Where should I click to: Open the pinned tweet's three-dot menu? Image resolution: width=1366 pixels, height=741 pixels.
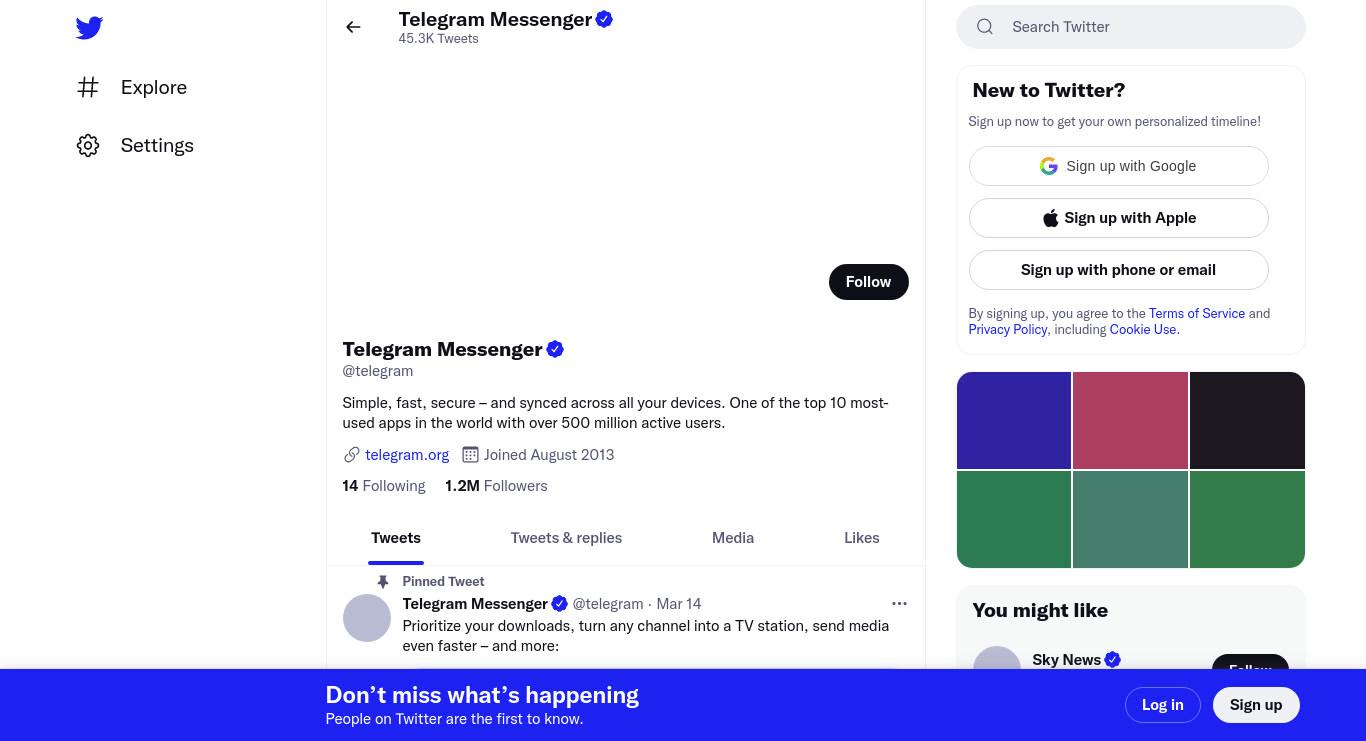(x=899, y=603)
